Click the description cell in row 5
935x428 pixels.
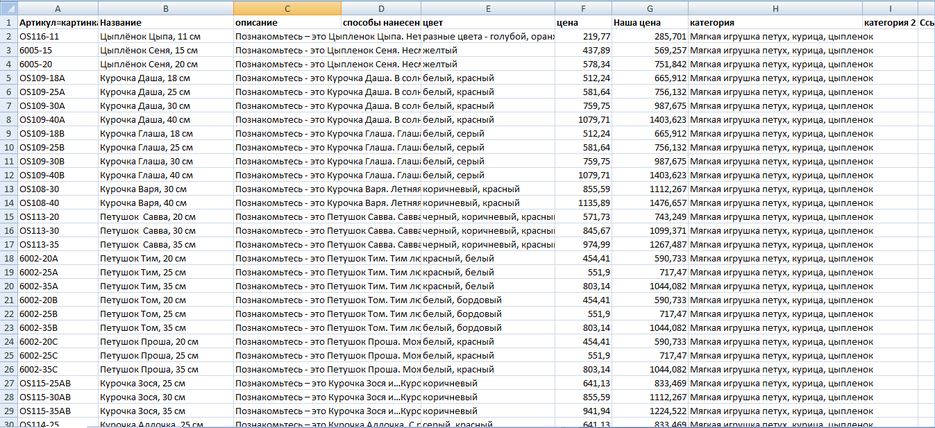tap(287, 78)
